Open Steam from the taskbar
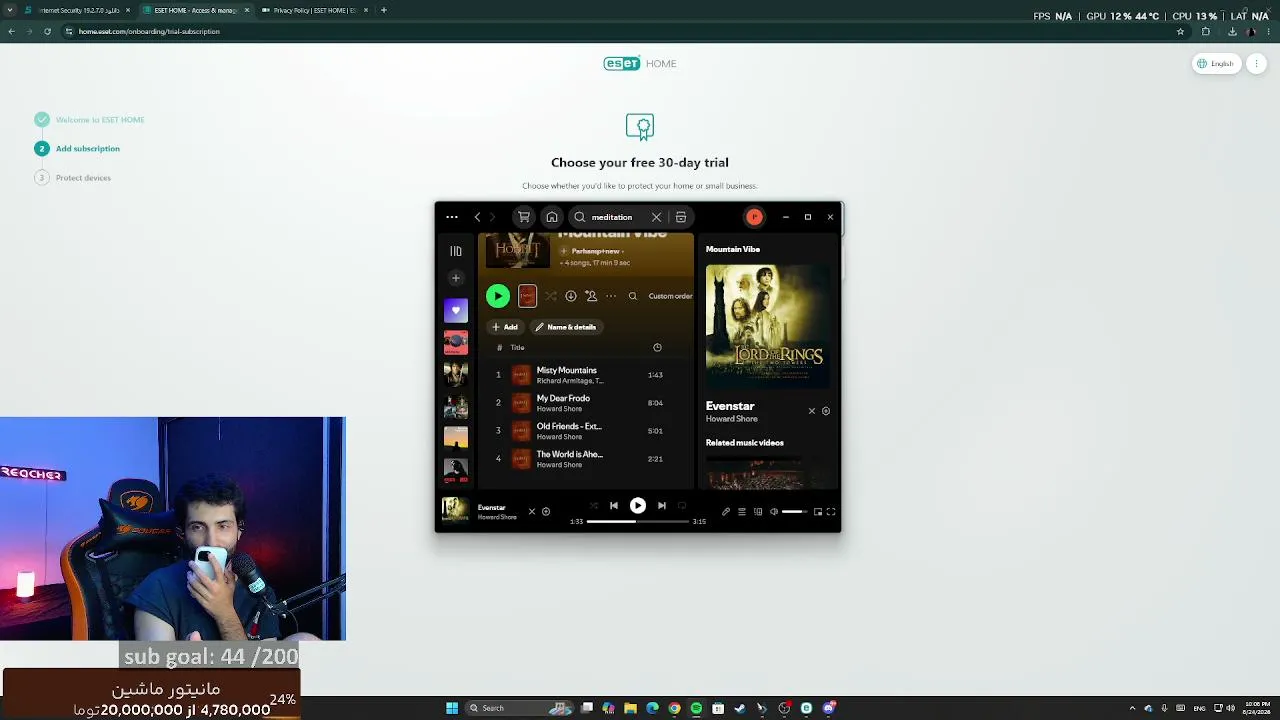Screen dimensions: 1280x720 click(740, 708)
